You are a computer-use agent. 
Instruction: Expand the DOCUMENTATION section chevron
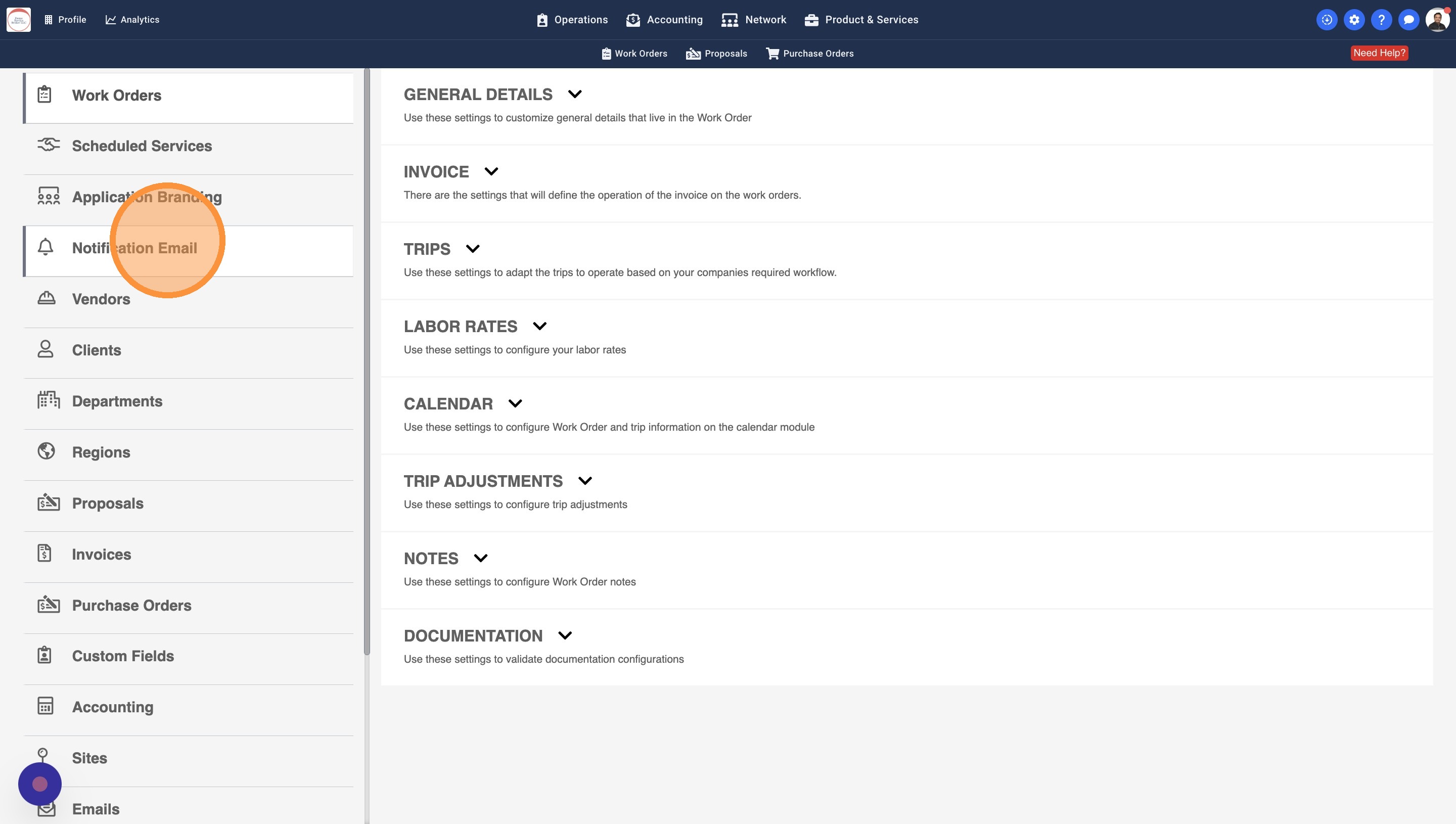pyautogui.click(x=565, y=635)
